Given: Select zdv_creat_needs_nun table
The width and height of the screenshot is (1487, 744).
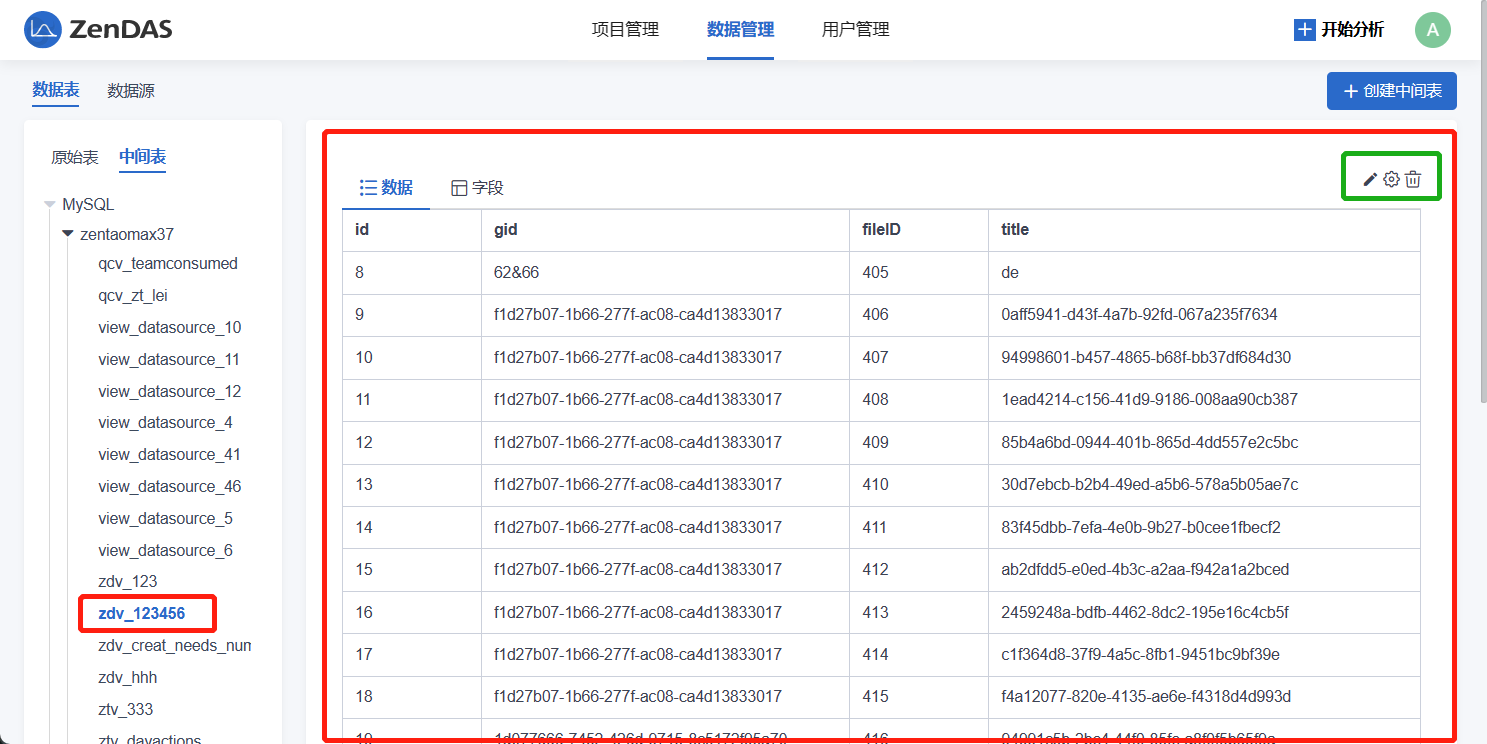Looking at the screenshot, I should (x=175, y=646).
